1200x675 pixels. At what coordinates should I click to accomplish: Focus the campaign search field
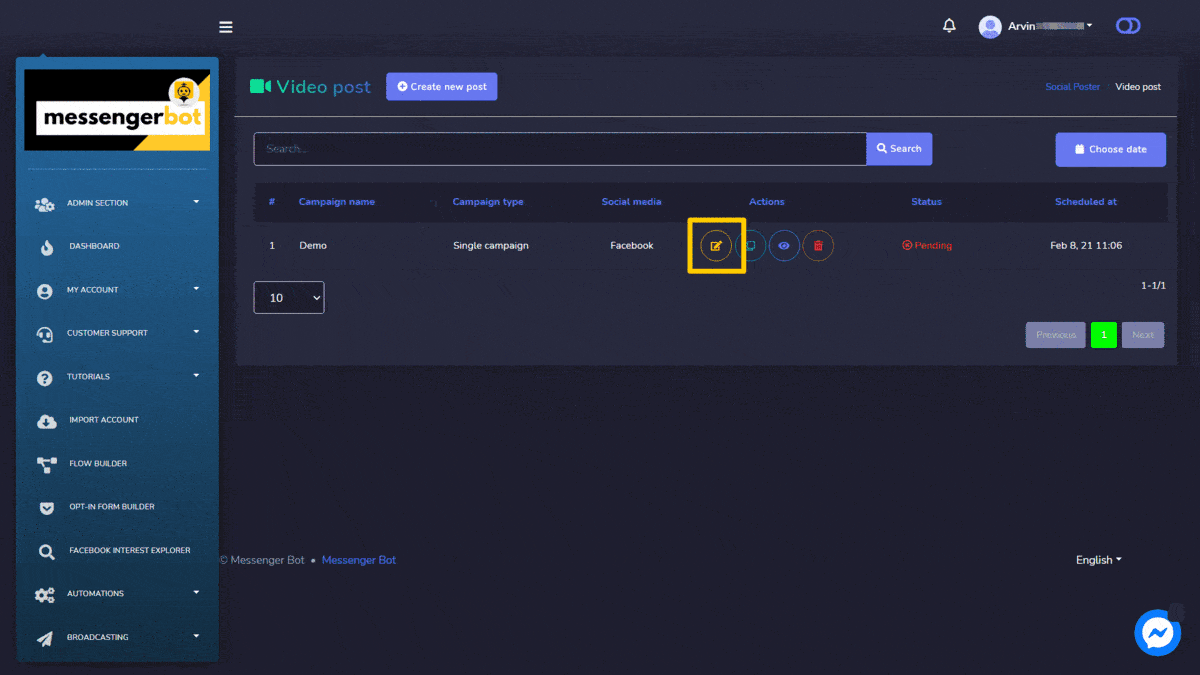pyautogui.click(x=560, y=149)
